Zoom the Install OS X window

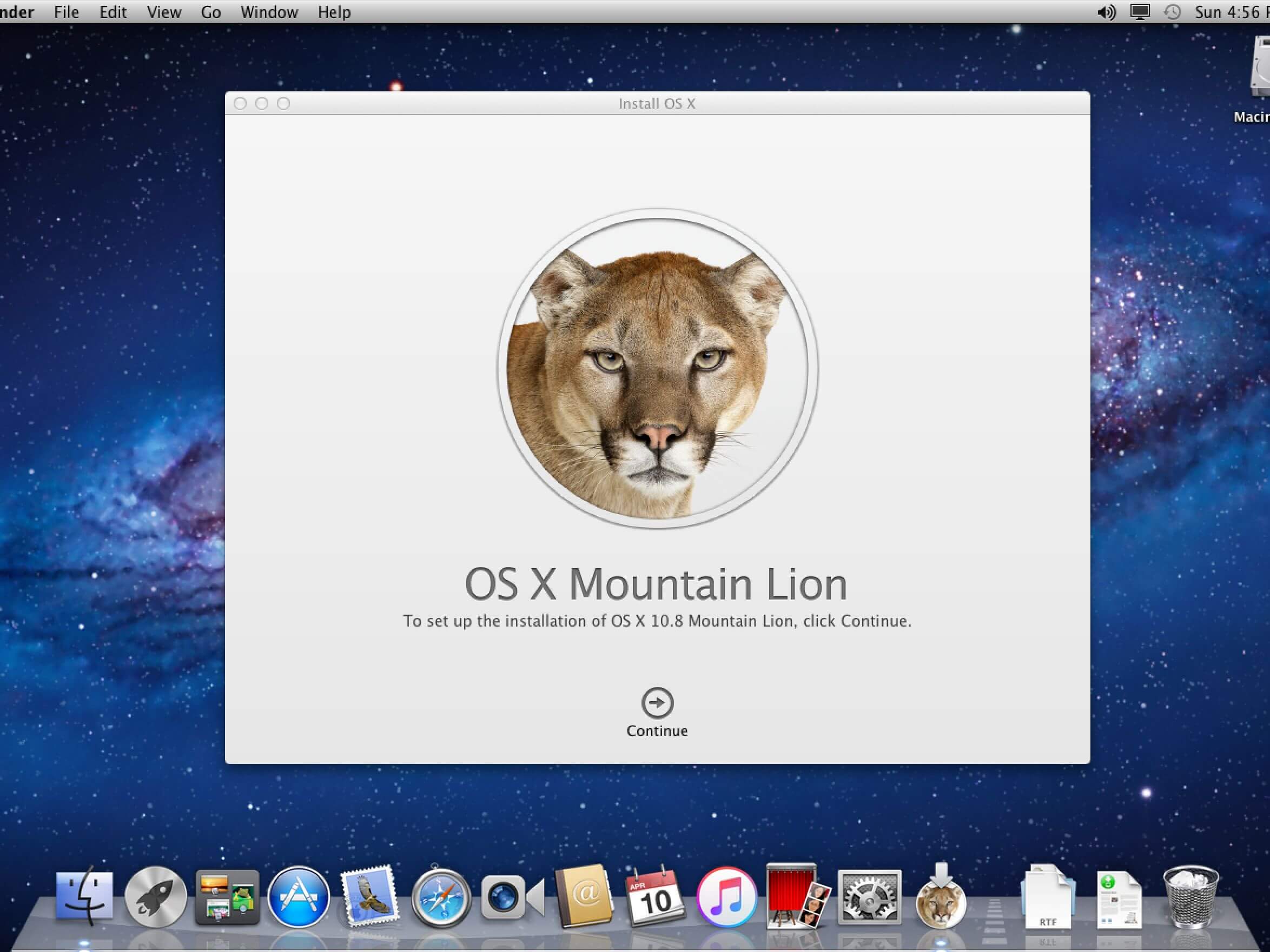pyautogui.click(x=283, y=103)
